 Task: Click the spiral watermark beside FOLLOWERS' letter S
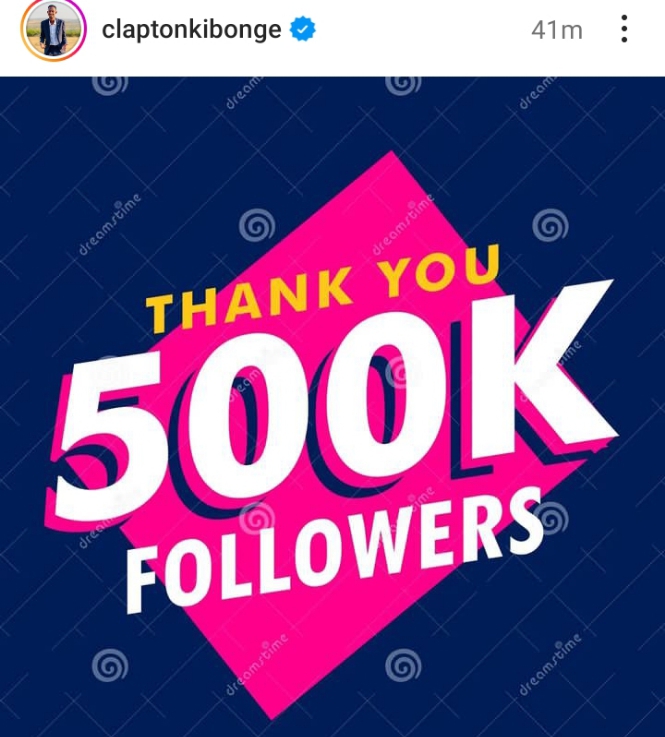tap(552, 518)
